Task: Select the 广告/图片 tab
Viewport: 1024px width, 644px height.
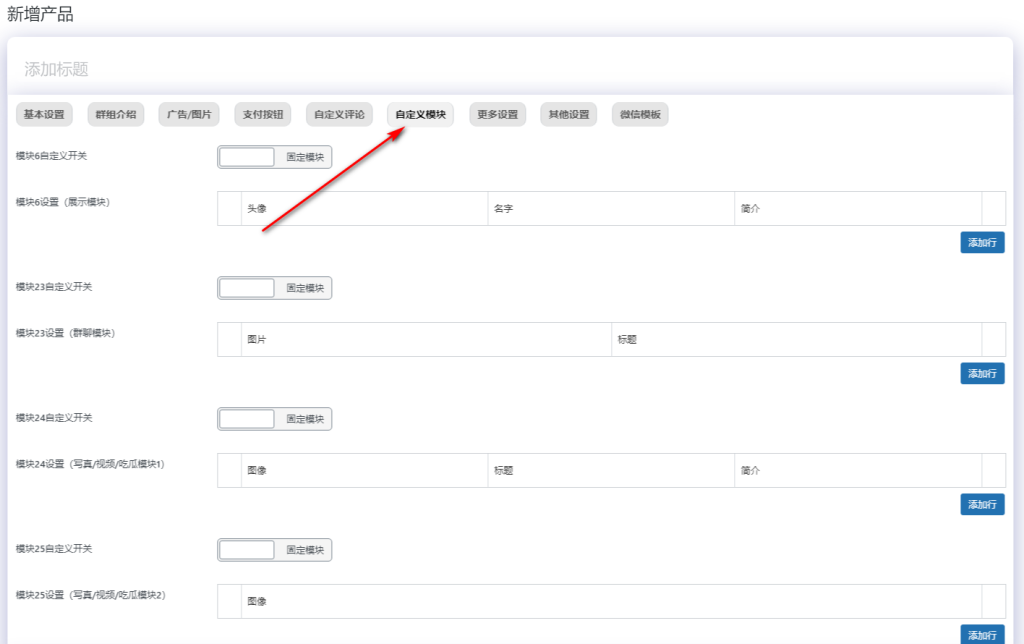Action: coord(189,115)
